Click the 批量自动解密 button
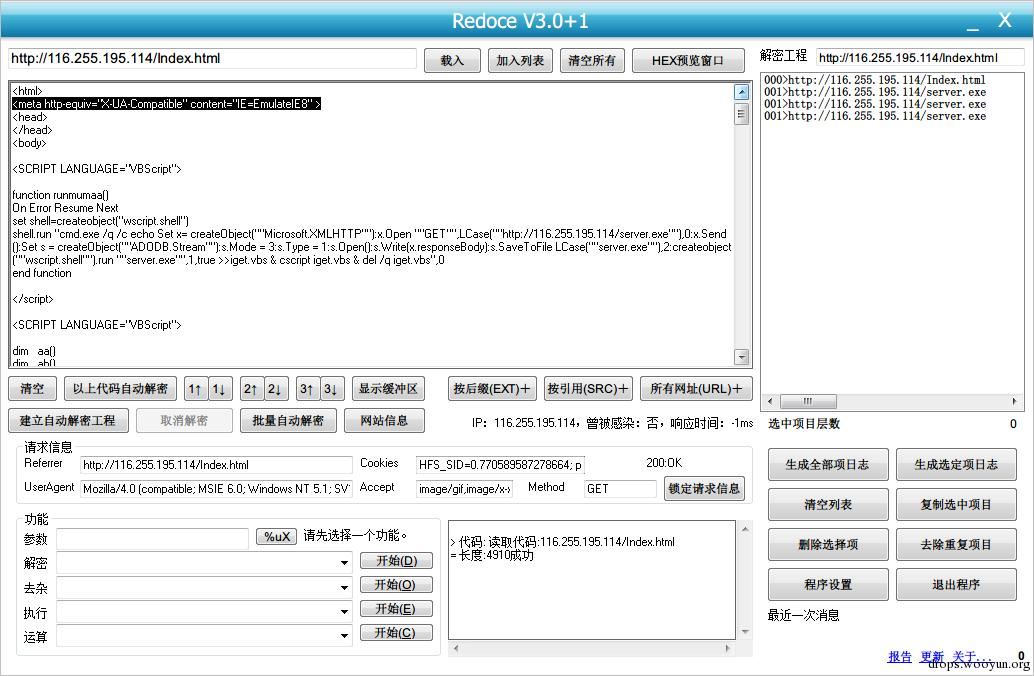The height and width of the screenshot is (676, 1034). click(288, 420)
